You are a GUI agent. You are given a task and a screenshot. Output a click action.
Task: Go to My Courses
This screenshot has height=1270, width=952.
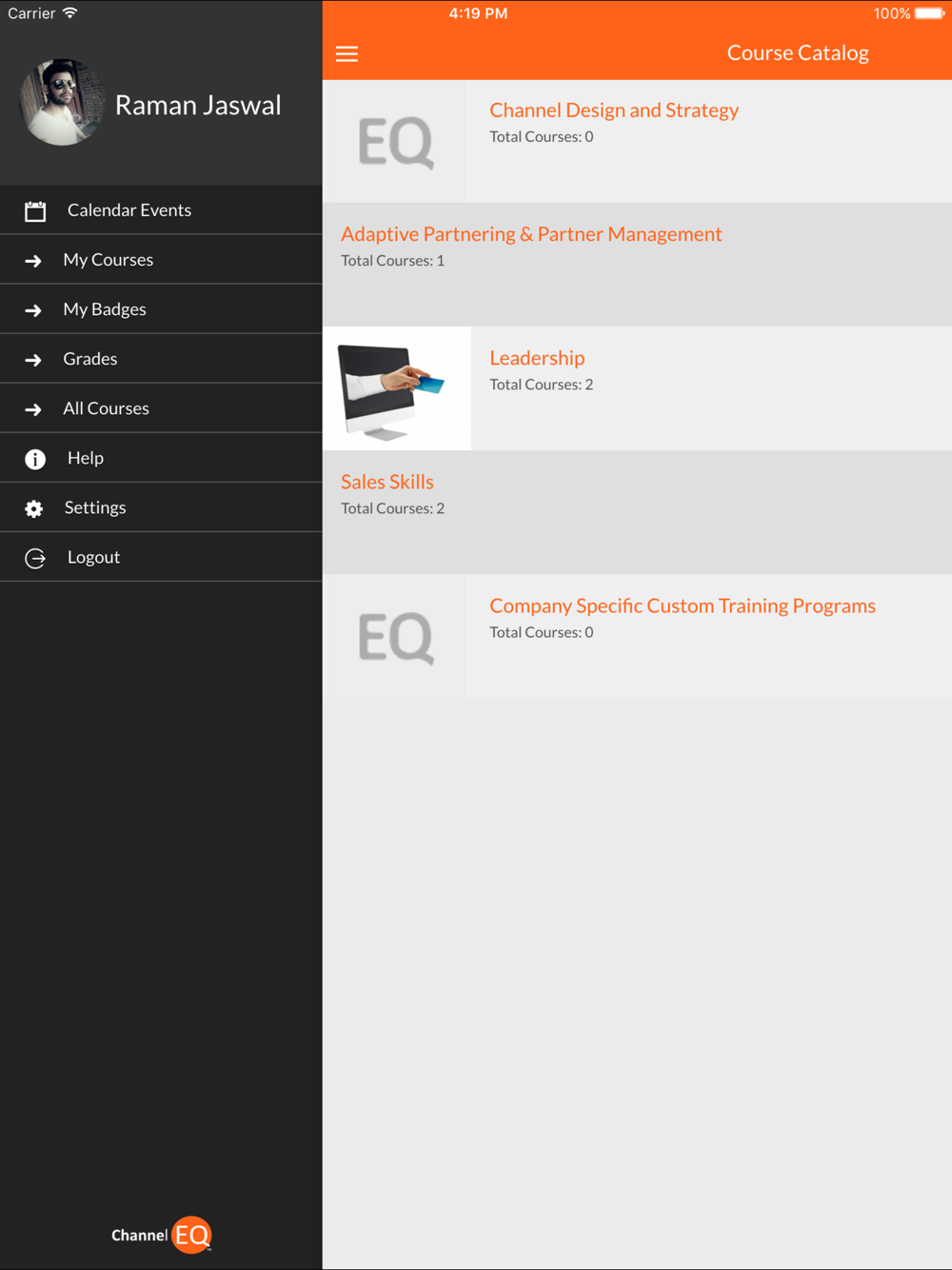161,260
